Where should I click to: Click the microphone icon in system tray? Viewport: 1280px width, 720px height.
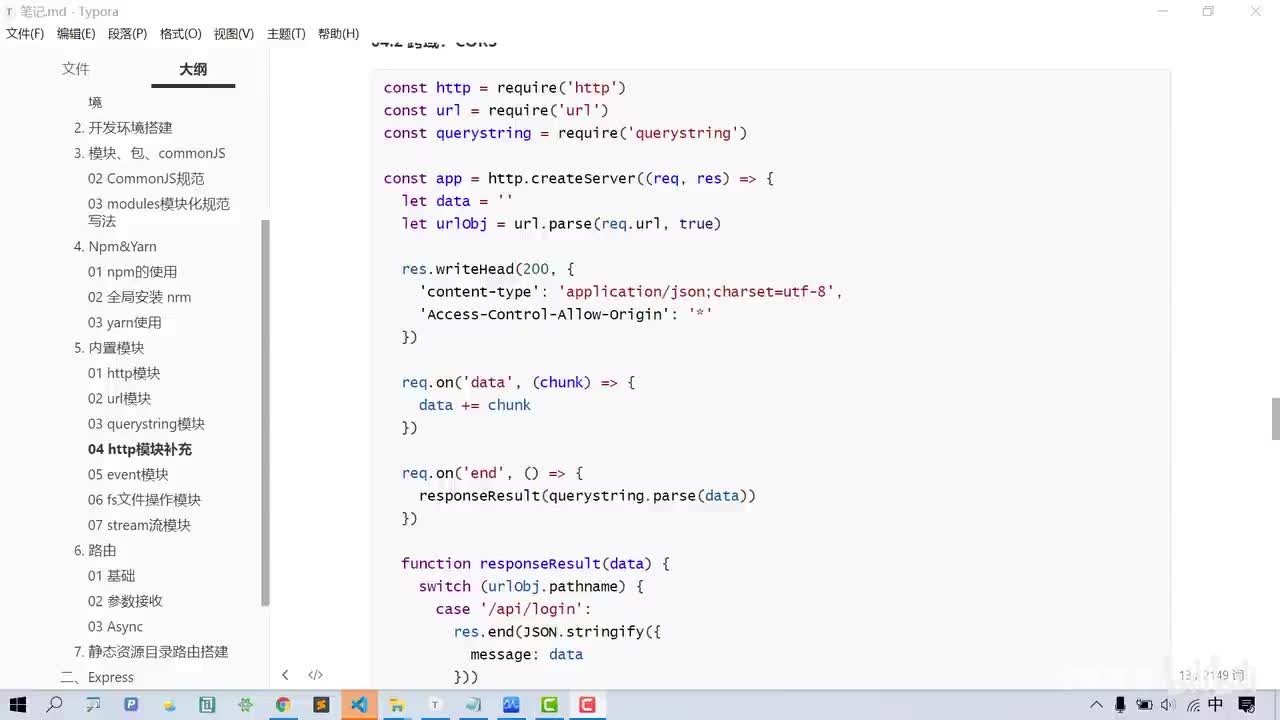(1121, 705)
